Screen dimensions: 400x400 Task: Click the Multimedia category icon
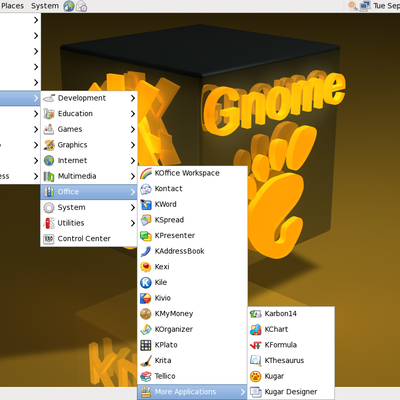tap(49, 176)
